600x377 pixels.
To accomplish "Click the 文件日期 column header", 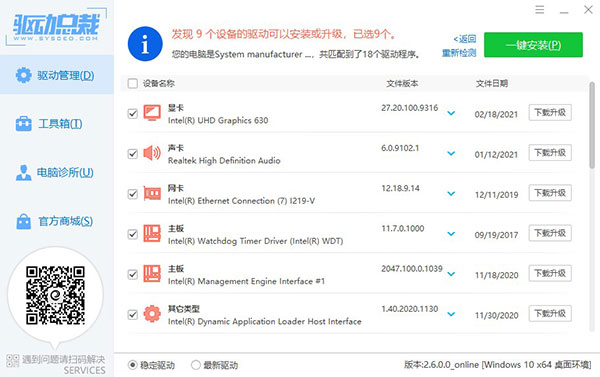I will (x=492, y=83).
